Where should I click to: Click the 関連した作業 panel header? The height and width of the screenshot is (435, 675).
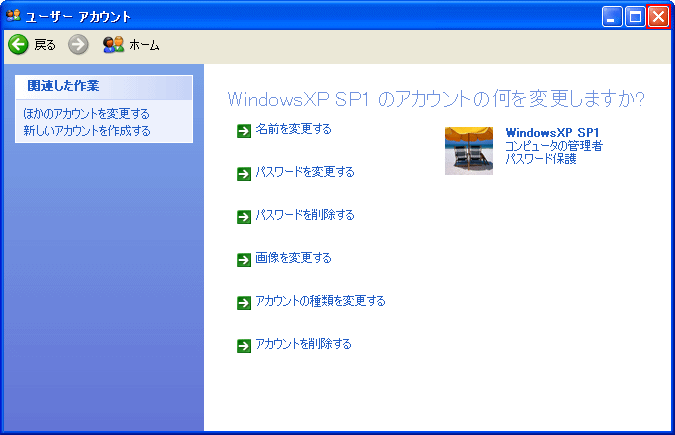[104, 87]
